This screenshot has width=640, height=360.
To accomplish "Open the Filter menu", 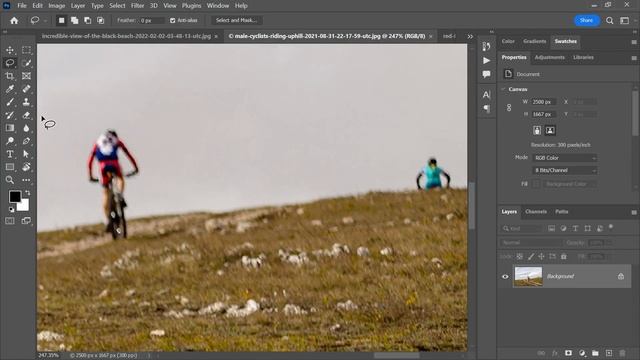I will click(x=138, y=6).
